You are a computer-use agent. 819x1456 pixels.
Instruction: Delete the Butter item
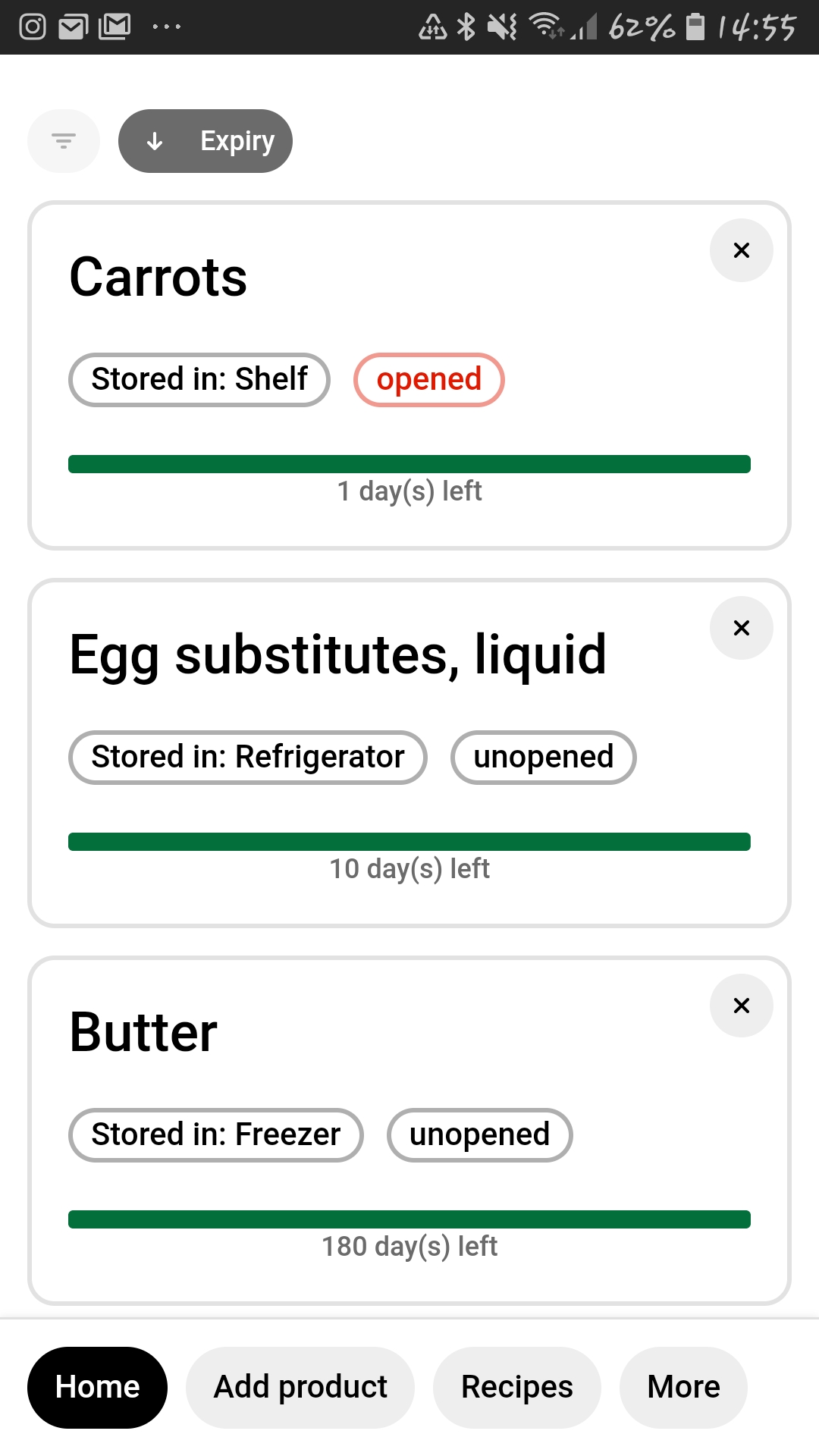point(741,1006)
